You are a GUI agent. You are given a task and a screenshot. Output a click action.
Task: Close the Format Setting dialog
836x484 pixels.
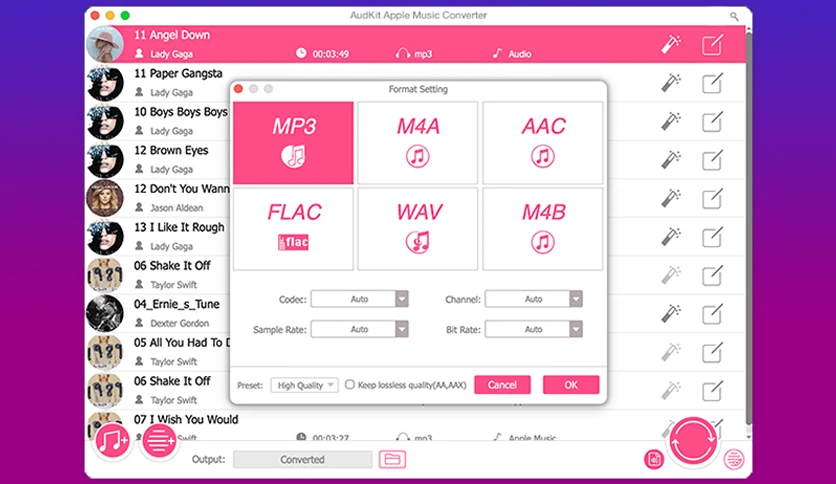coord(238,89)
